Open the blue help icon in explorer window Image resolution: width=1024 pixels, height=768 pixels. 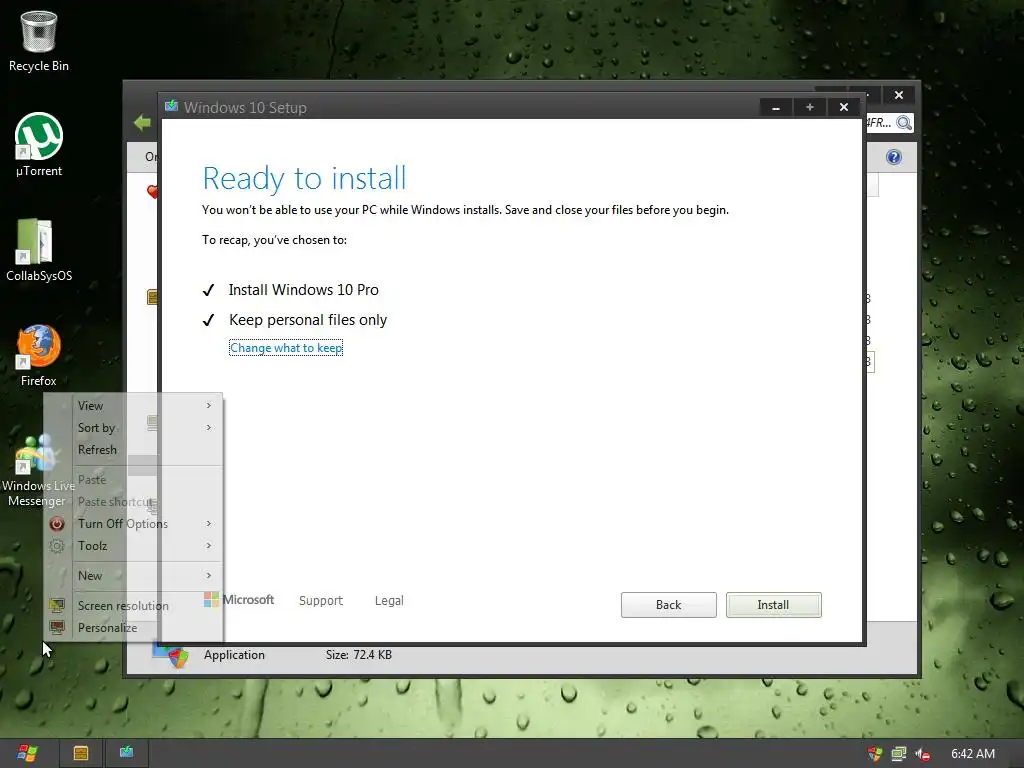click(894, 157)
